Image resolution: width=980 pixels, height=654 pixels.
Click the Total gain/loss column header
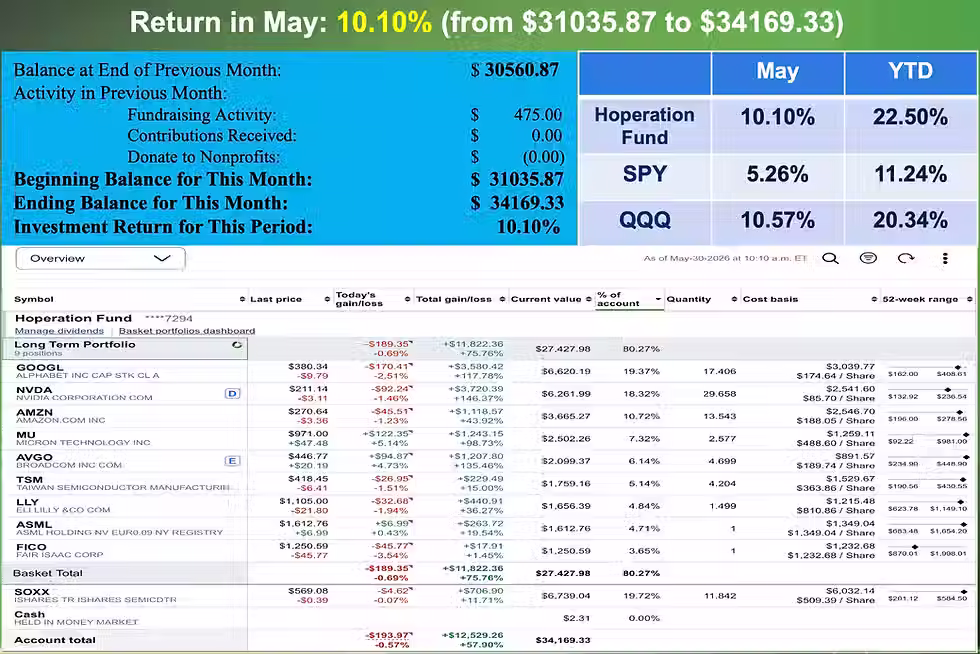point(454,299)
